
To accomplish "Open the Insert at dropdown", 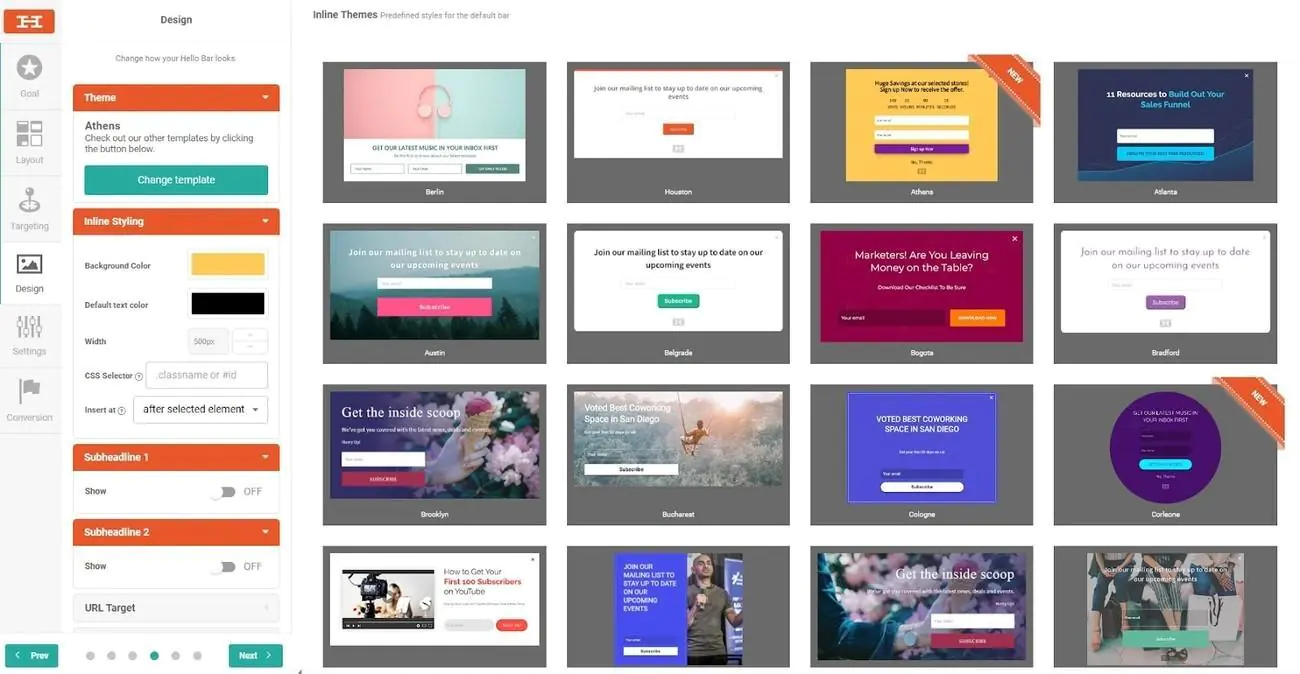I will click(200, 409).
